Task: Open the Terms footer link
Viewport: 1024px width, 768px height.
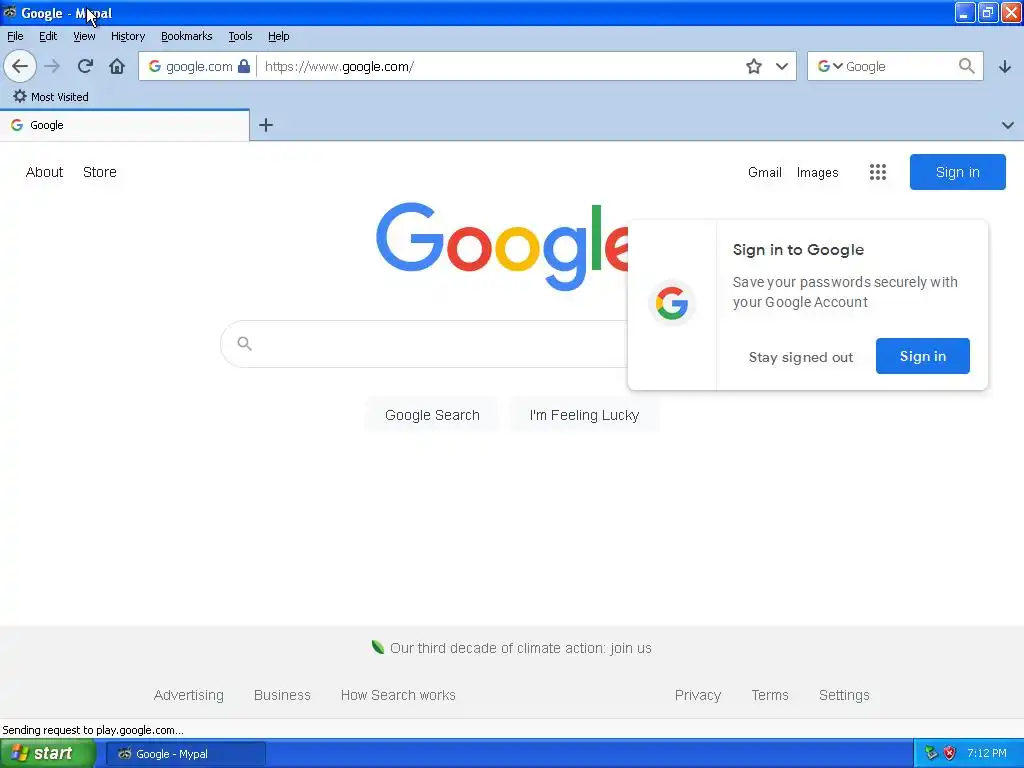Action: tap(770, 696)
